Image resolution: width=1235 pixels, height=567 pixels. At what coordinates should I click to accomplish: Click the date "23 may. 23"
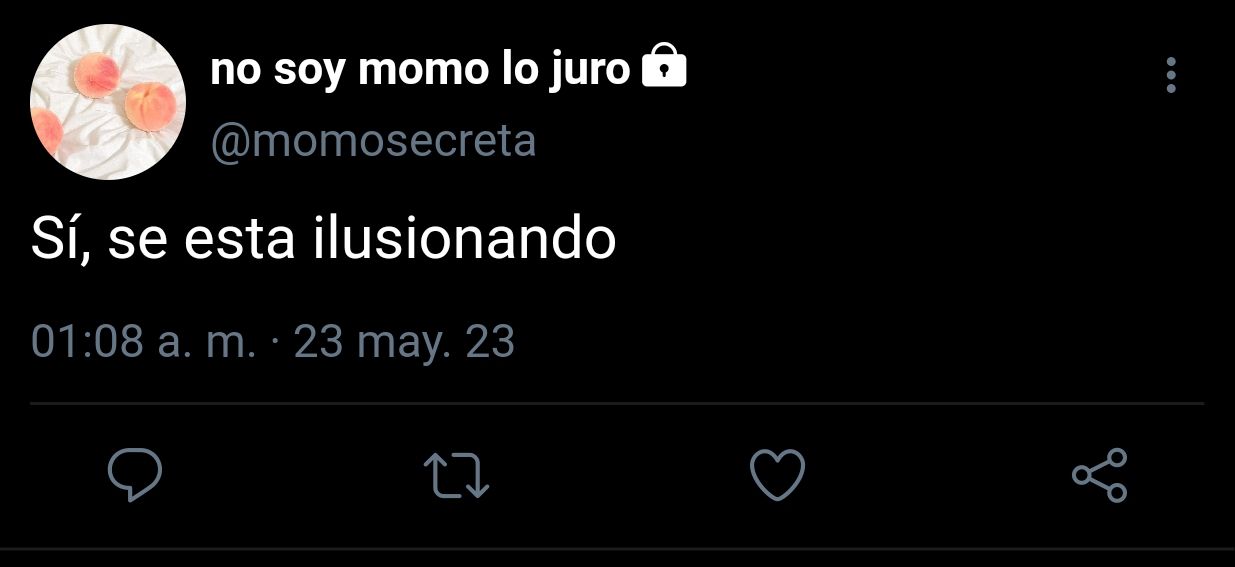[x=404, y=343]
